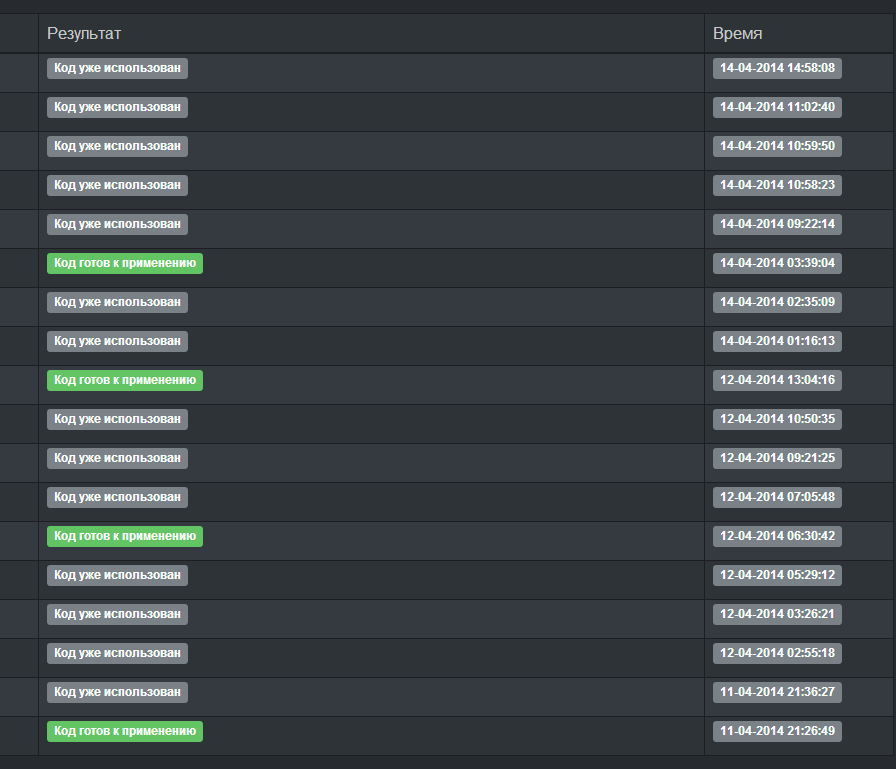Image resolution: width=896 pixels, height=769 pixels.
Task: Click 'Код уже использован' in 21:36:27 row
Action: pos(117,692)
